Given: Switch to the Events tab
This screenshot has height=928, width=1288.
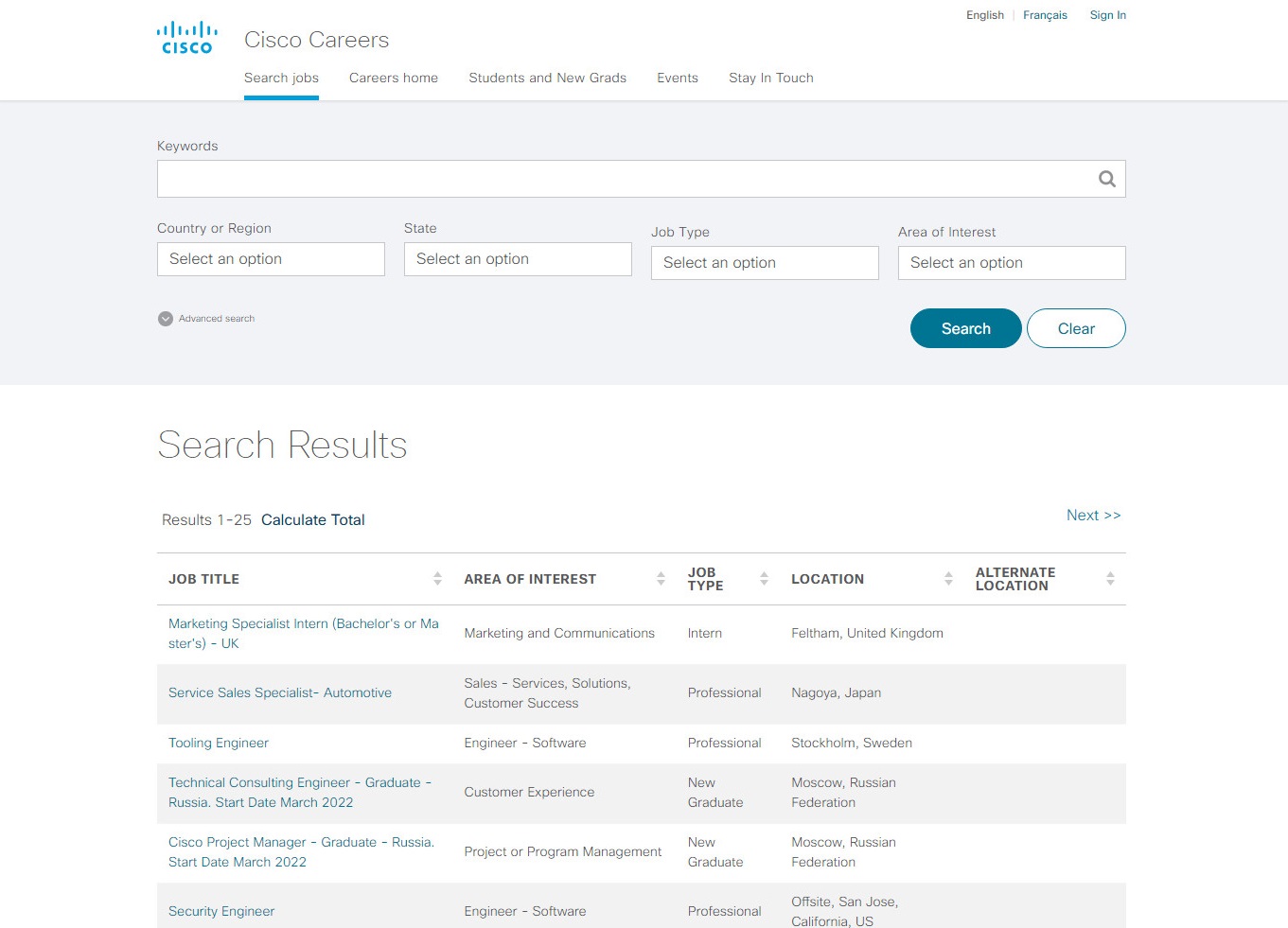Looking at the screenshot, I should (x=678, y=79).
